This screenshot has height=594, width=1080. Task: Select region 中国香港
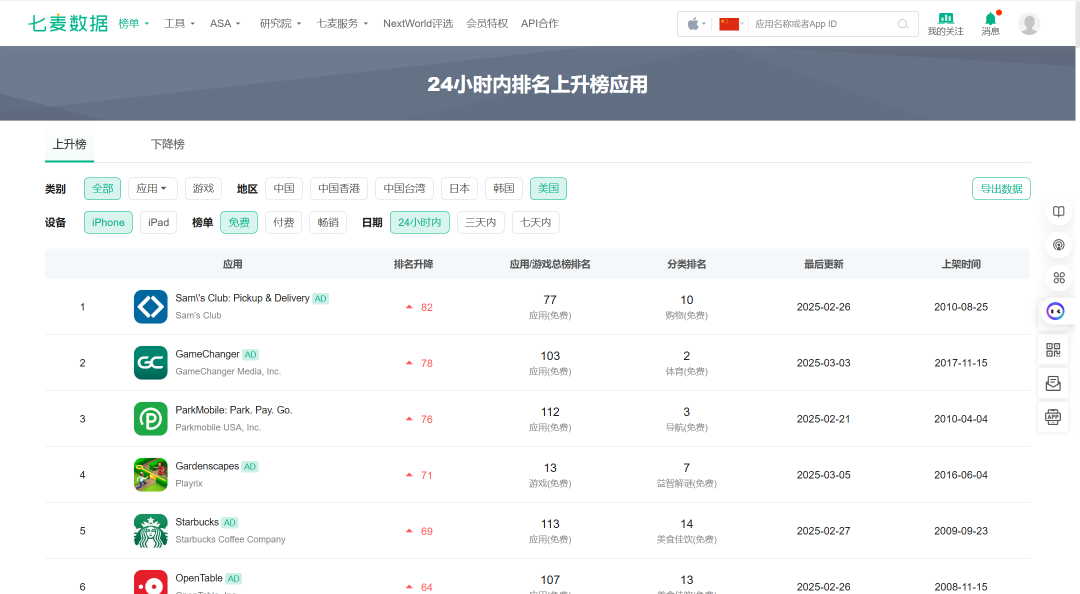pos(339,188)
